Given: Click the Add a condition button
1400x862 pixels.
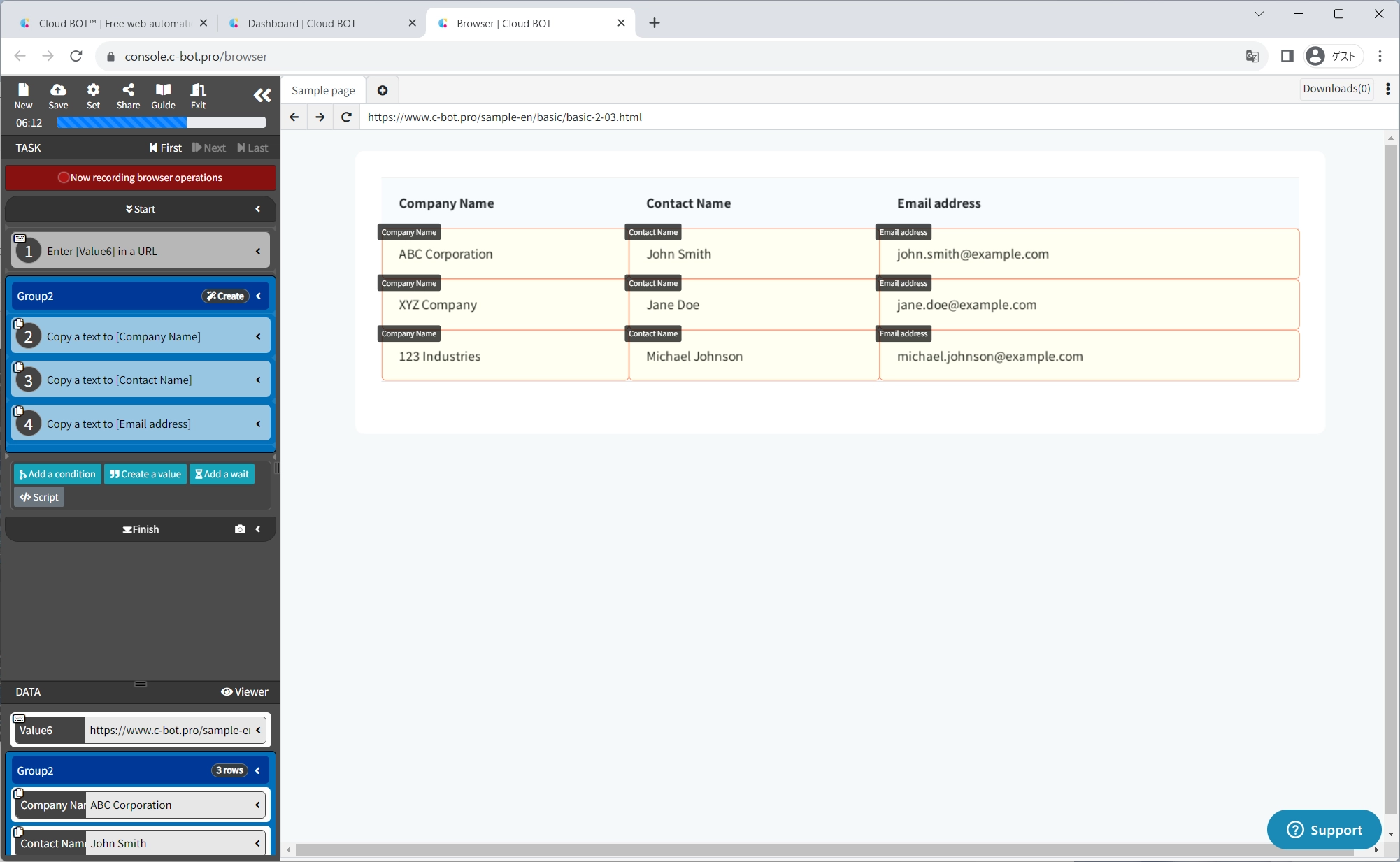Looking at the screenshot, I should coord(57,474).
